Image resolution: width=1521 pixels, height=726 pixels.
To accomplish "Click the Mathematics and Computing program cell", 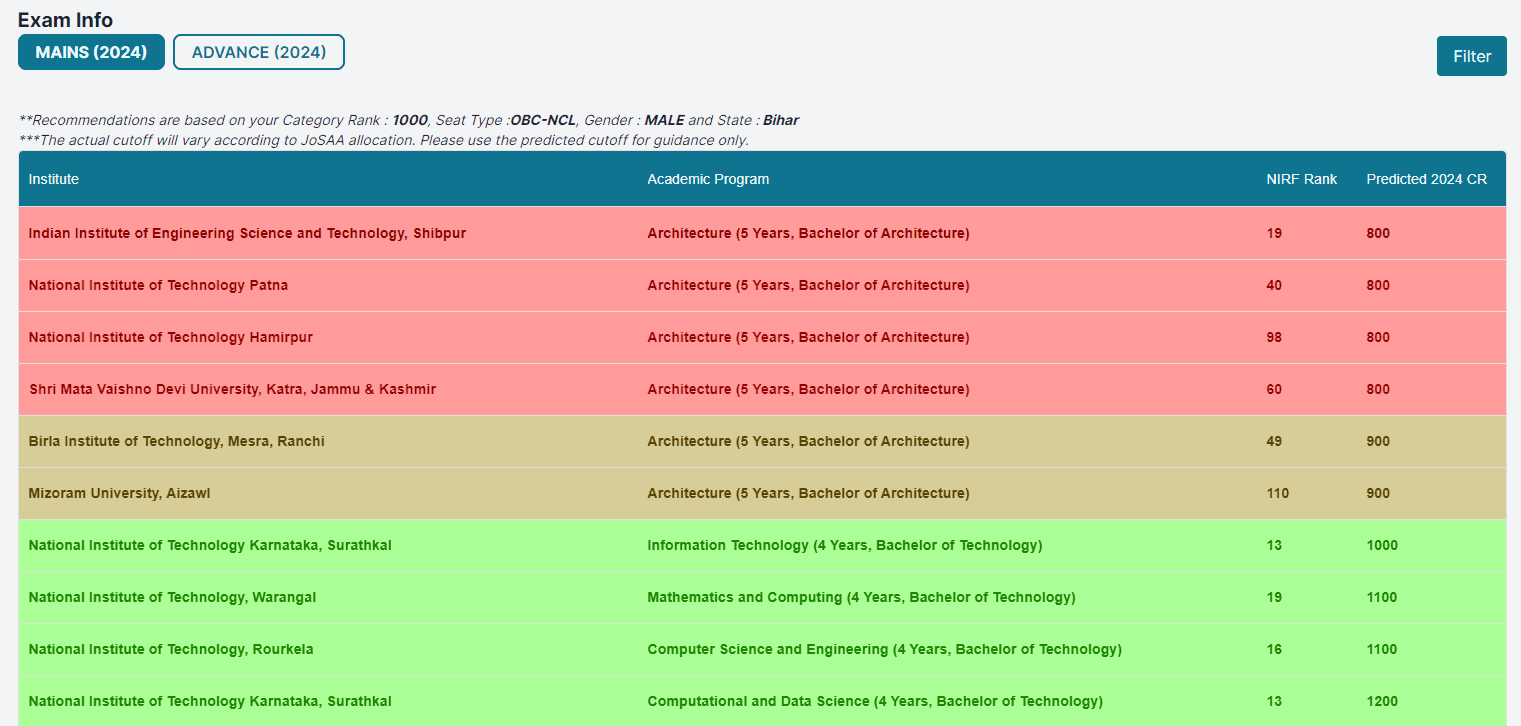I will point(861,597).
